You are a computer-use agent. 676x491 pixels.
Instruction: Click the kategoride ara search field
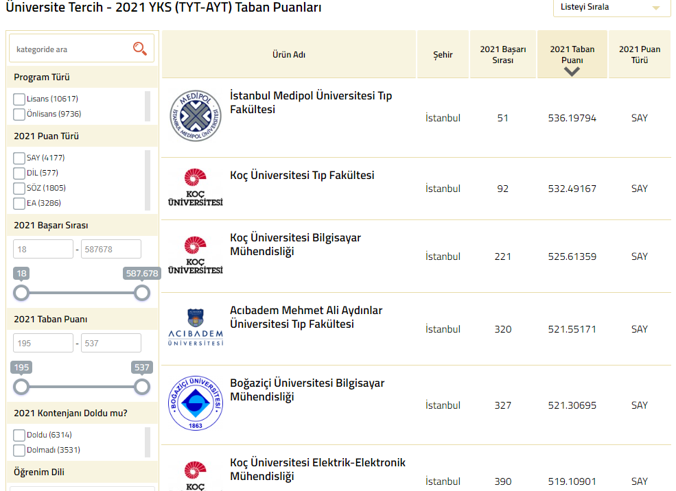[x=70, y=48]
